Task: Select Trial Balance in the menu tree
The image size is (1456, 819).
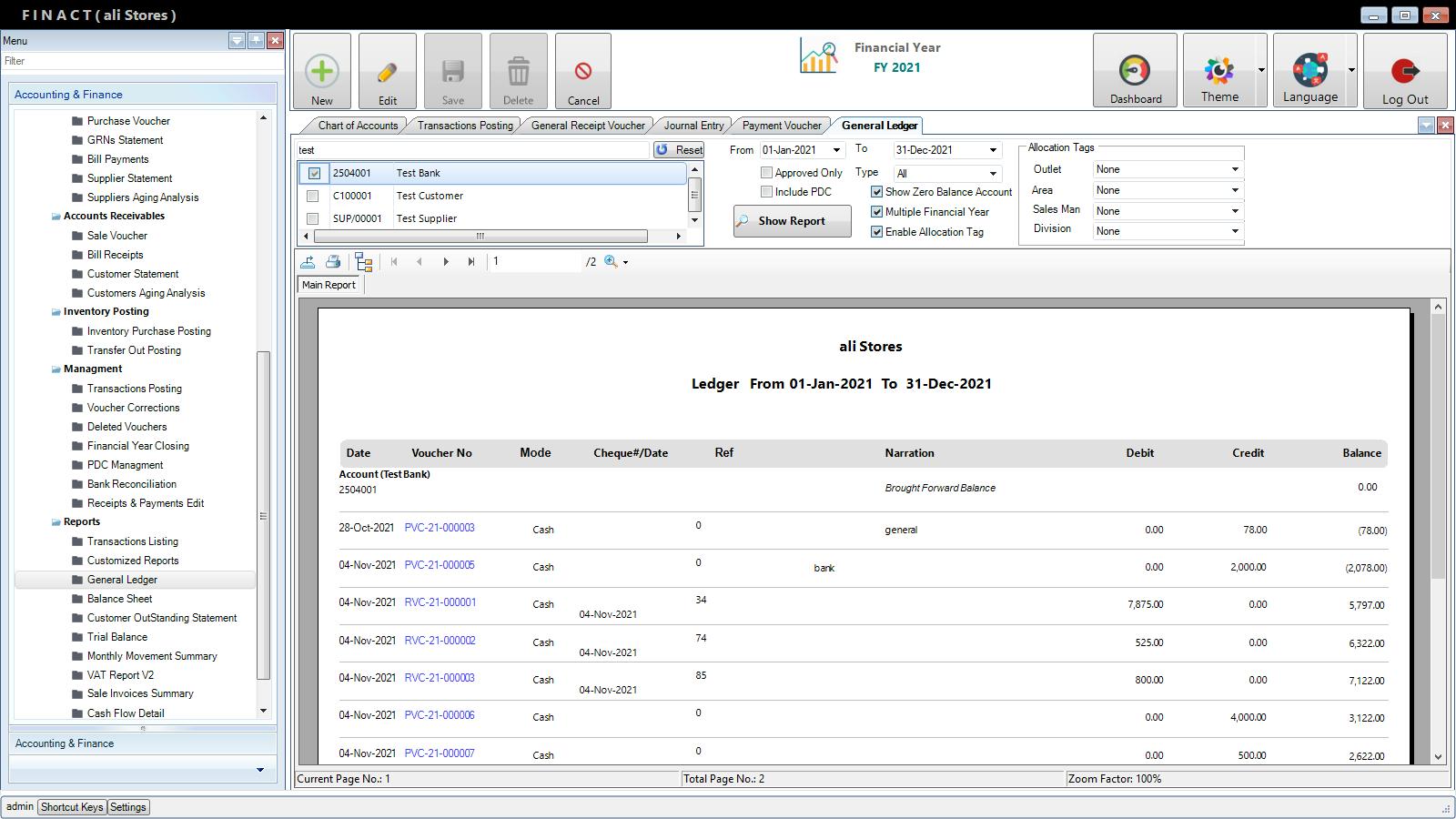Action: [x=117, y=637]
